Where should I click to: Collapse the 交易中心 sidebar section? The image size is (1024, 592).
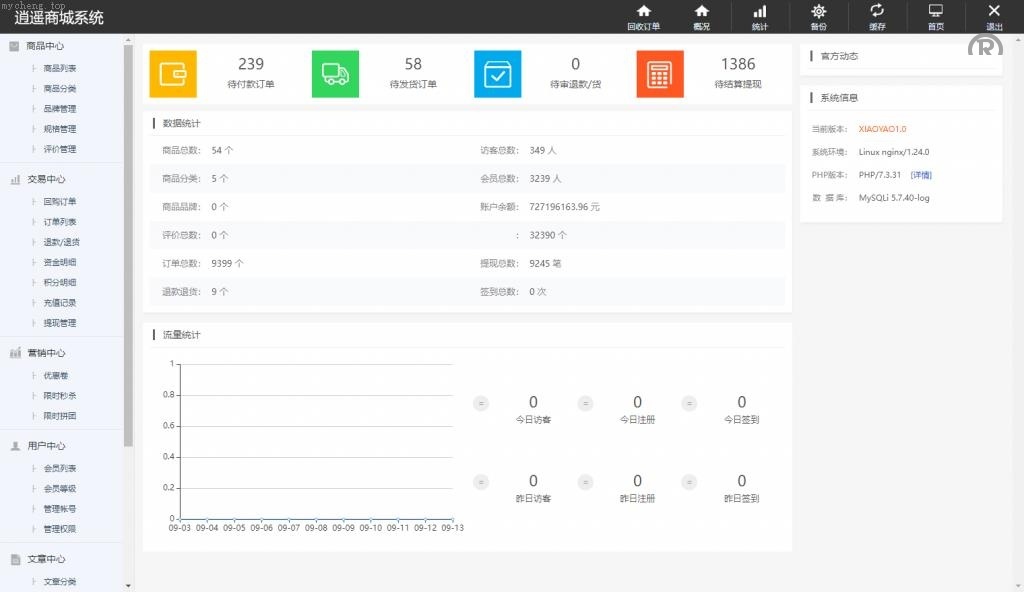[x=45, y=179]
